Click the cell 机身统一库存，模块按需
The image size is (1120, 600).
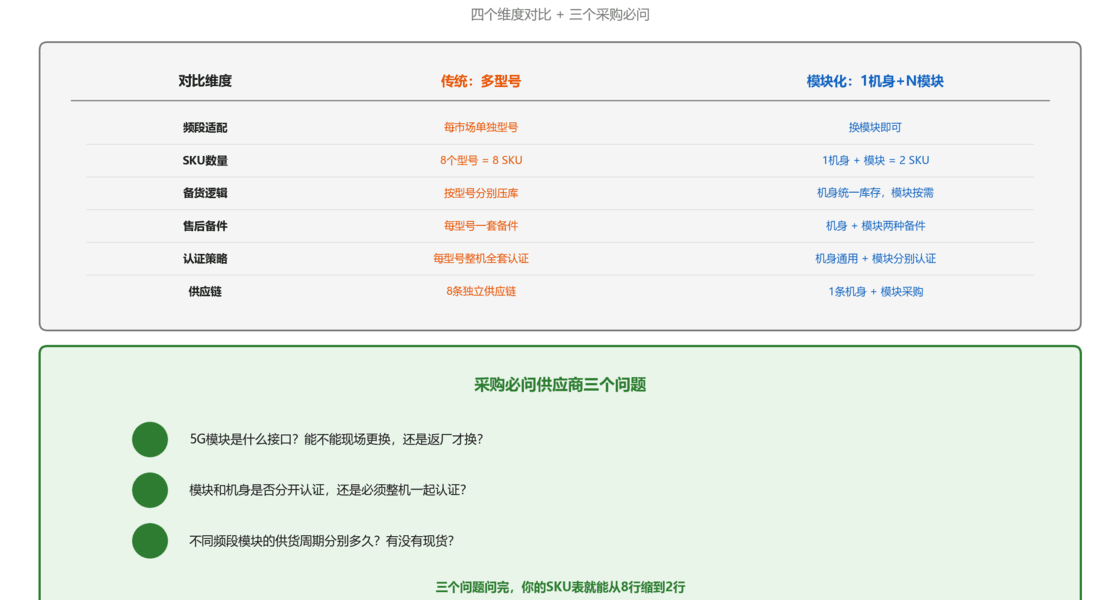click(x=875, y=193)
